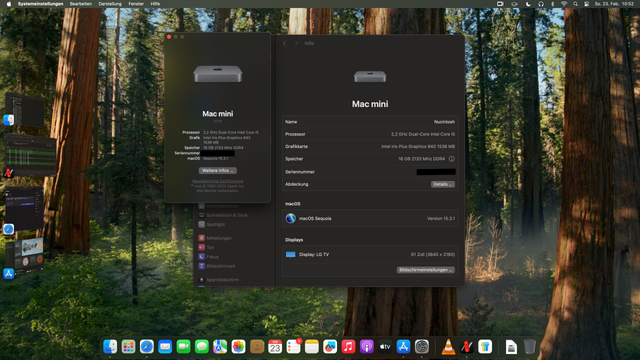Click the Name row value Nucintosh
This screenshot has height=360, width=640.
[x=444, y=122]
